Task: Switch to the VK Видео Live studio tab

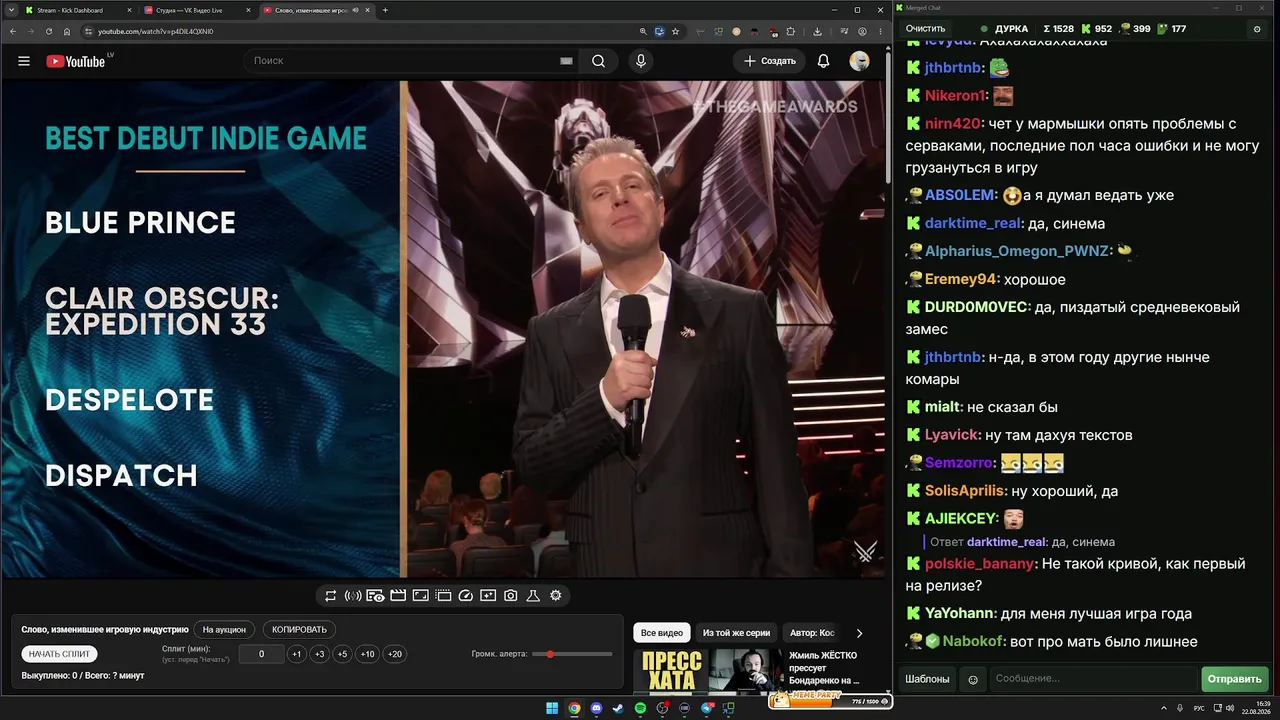Action: (196, 10)
